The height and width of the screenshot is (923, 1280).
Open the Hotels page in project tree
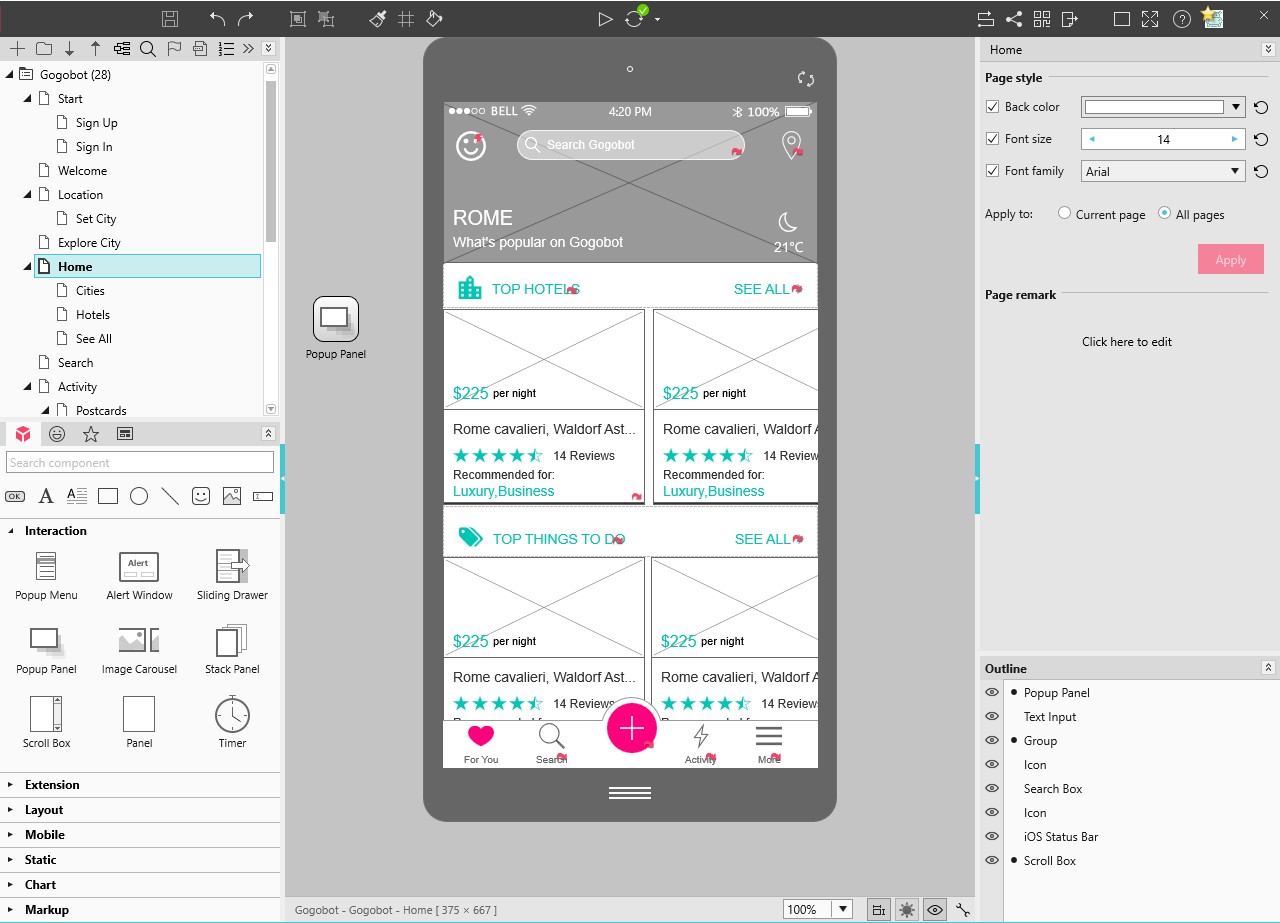[92, 315]
